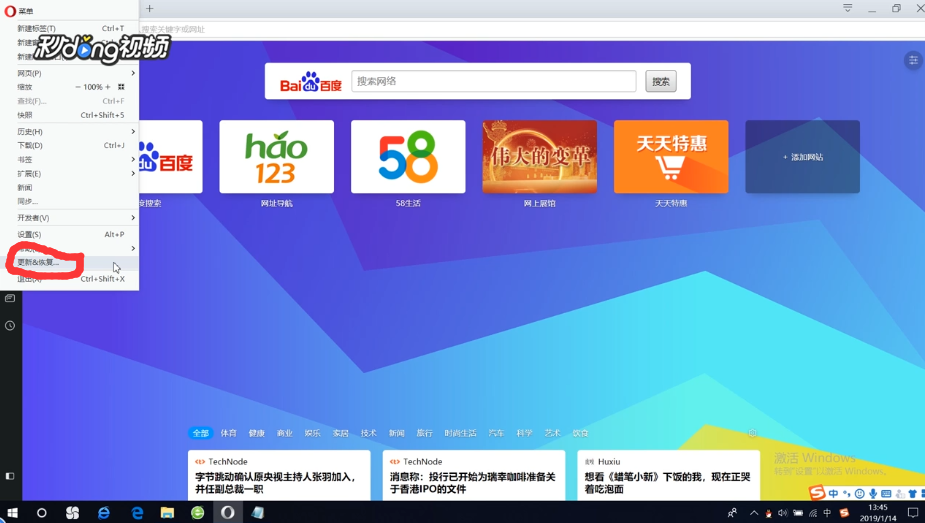Click the Opera icon on the taskbar
This screenshot has height=523, width=925.
[228, 512]
